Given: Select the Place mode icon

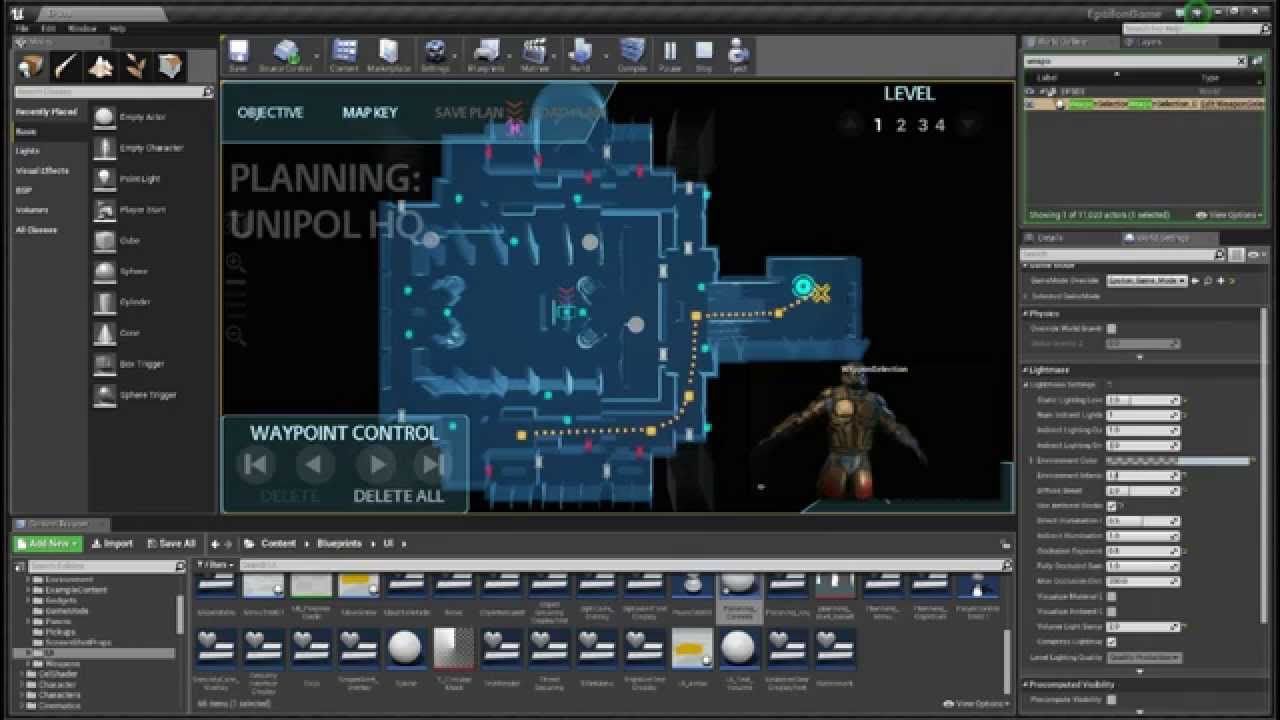Looking at the screenshot, I should point(31,66).
